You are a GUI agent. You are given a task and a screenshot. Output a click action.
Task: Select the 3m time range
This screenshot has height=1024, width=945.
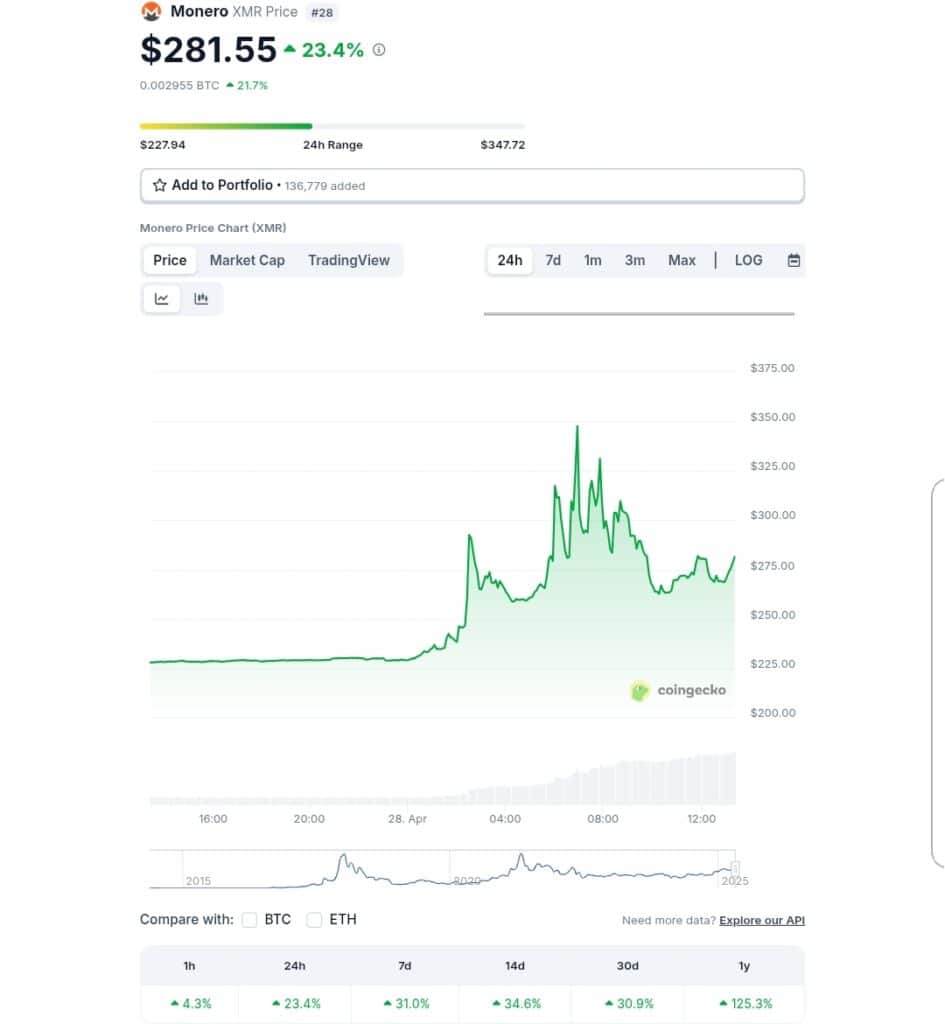coord(635,261)
